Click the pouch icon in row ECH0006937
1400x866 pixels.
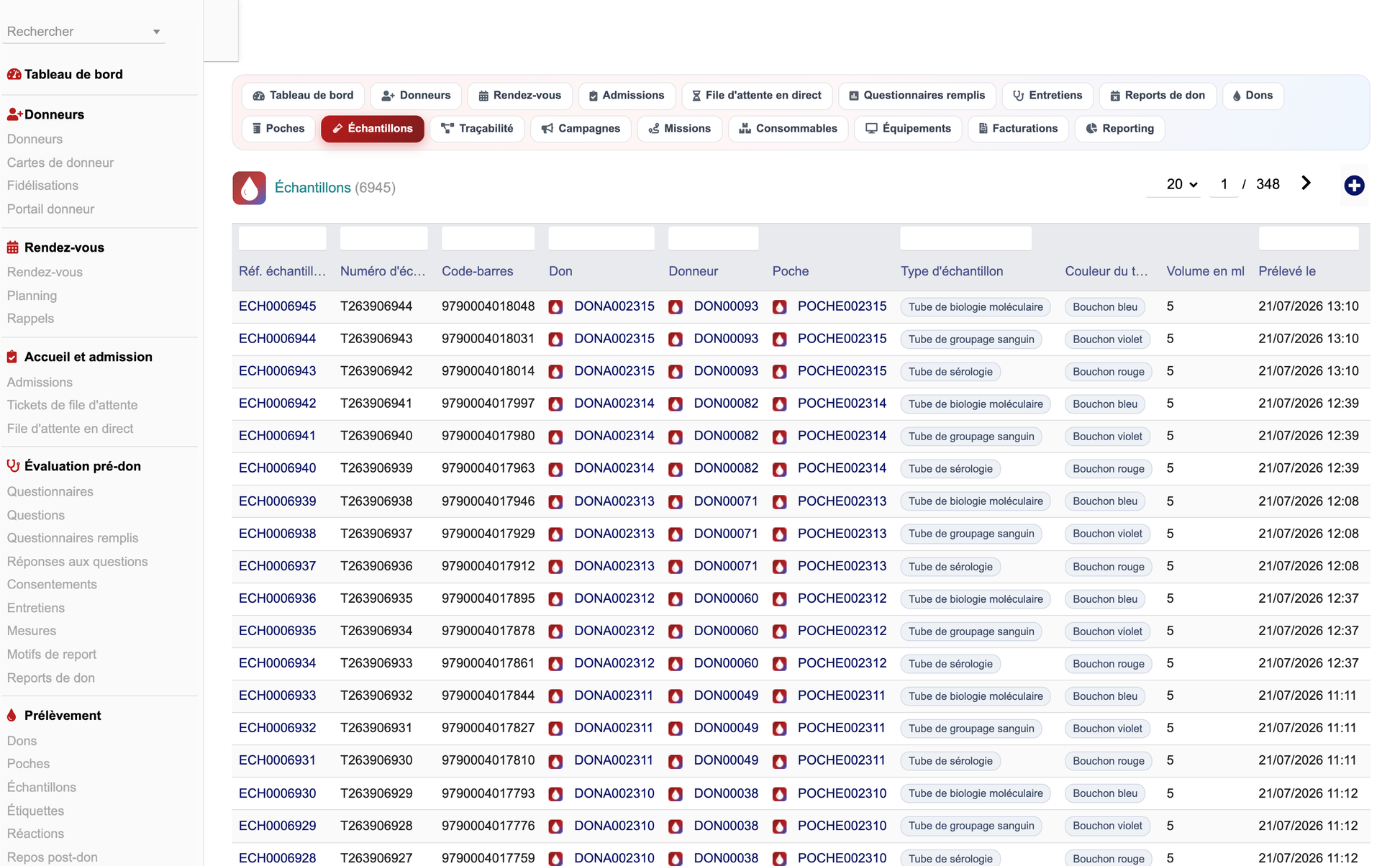pos(779,567)
